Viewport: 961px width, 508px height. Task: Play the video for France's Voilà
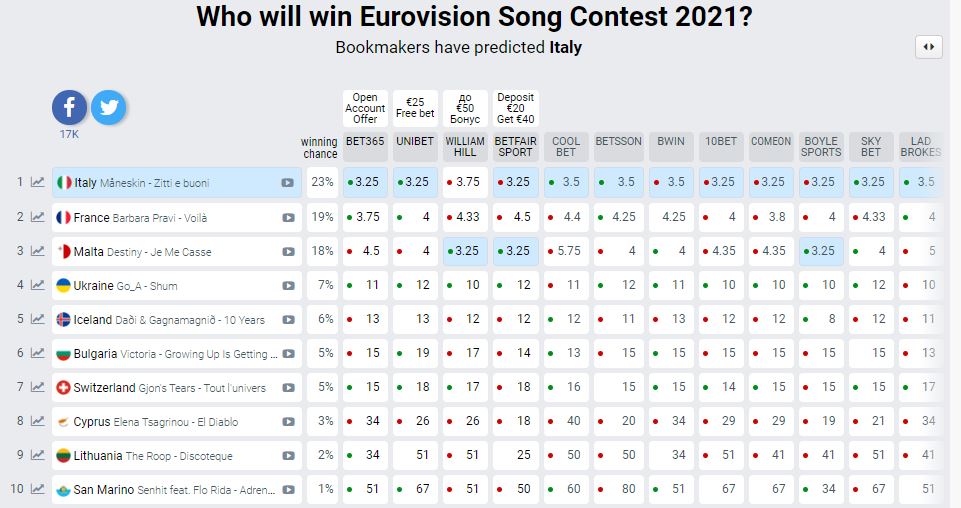pos(288,218)
